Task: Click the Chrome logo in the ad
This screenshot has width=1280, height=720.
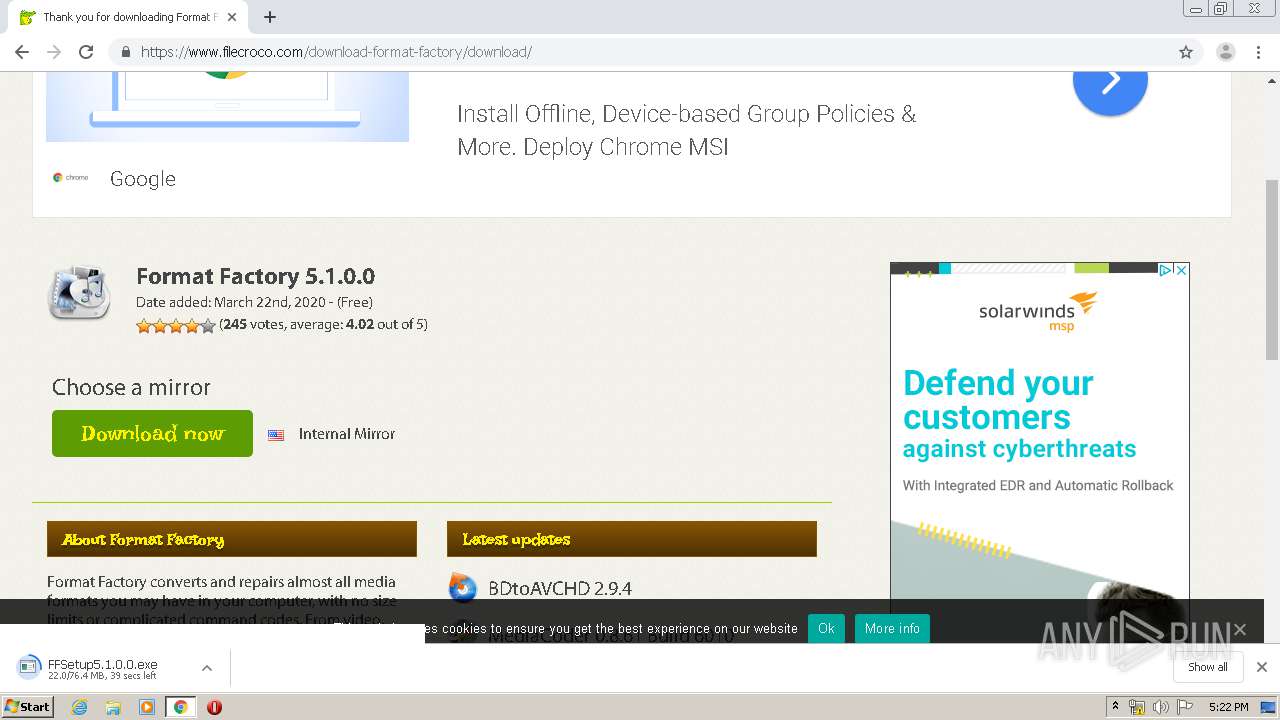Action: click(x=70, y=178)
